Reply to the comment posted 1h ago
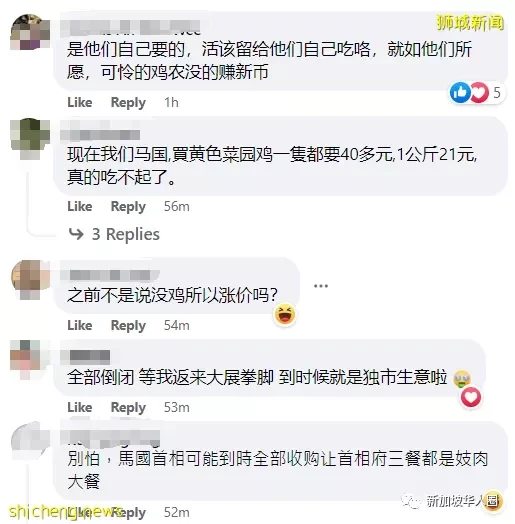Screen dimensions: 515x524 [x=128, y=102]
